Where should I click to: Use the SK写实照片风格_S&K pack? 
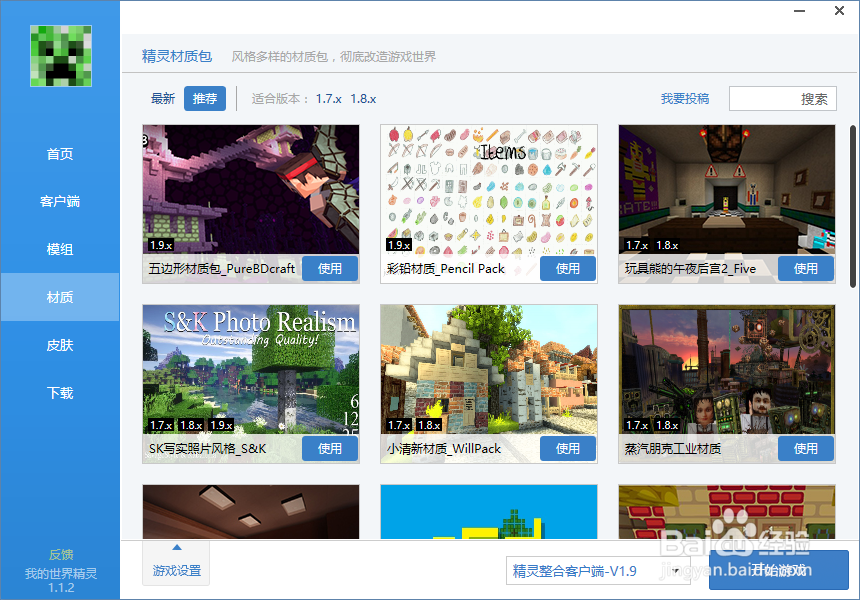[330, 448]
